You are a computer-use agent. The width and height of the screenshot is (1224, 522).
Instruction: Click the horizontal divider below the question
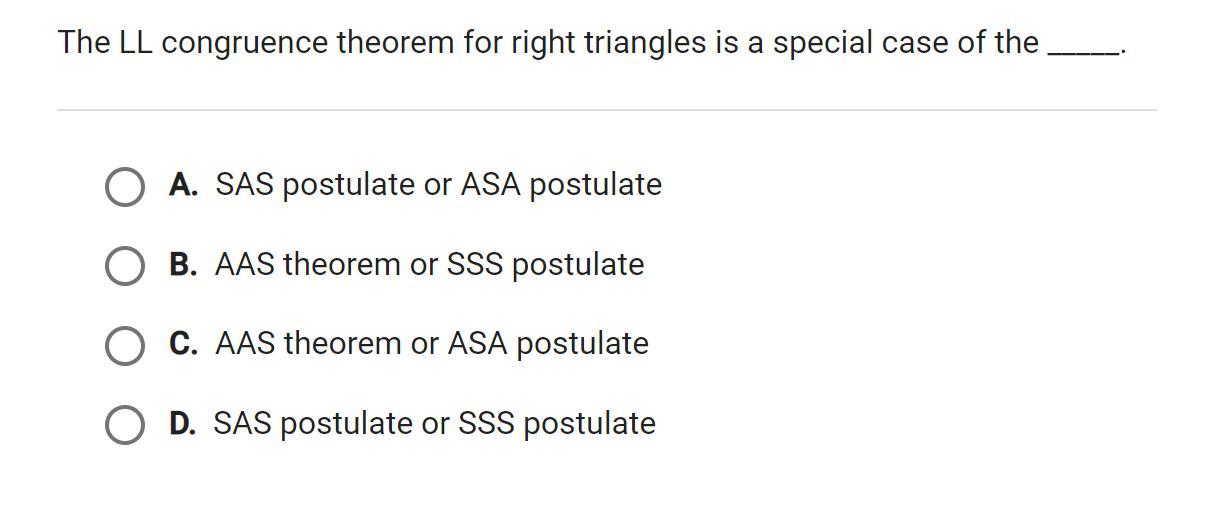[606, 110]
